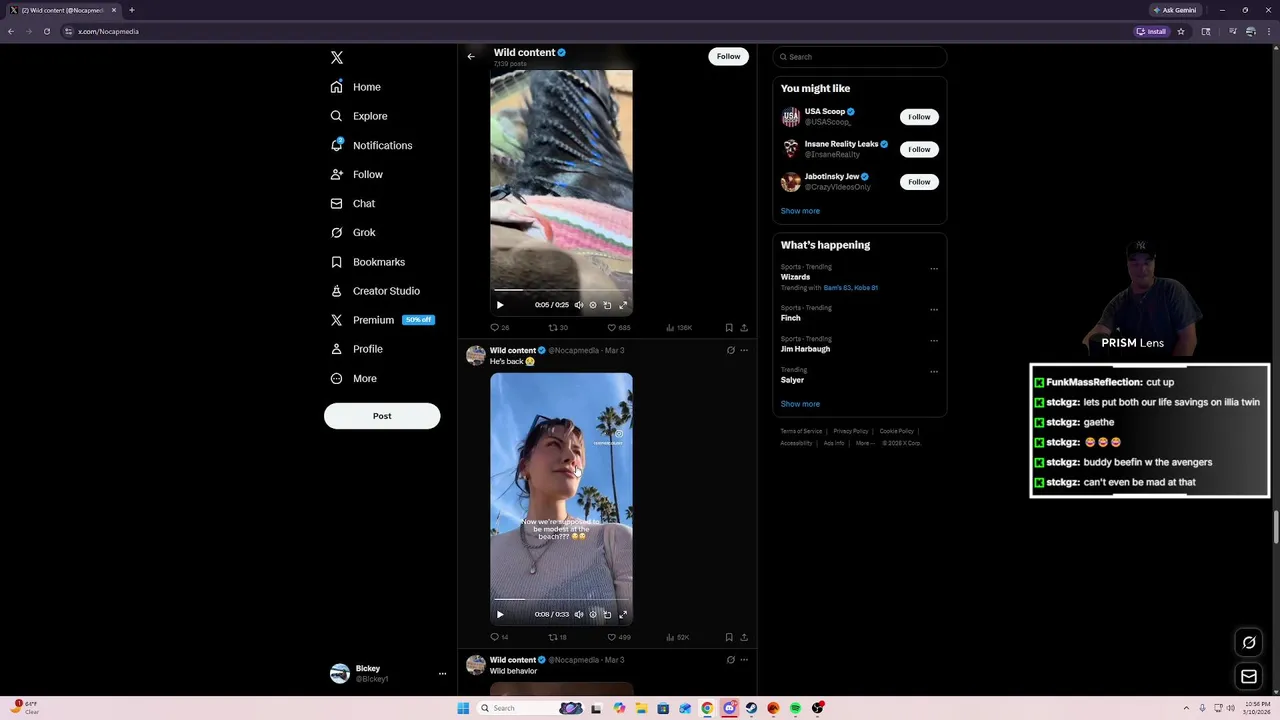The width and height of the screenshot is (1280, 720).
Task: Share the "He's back" post
Action: point(744,637)
